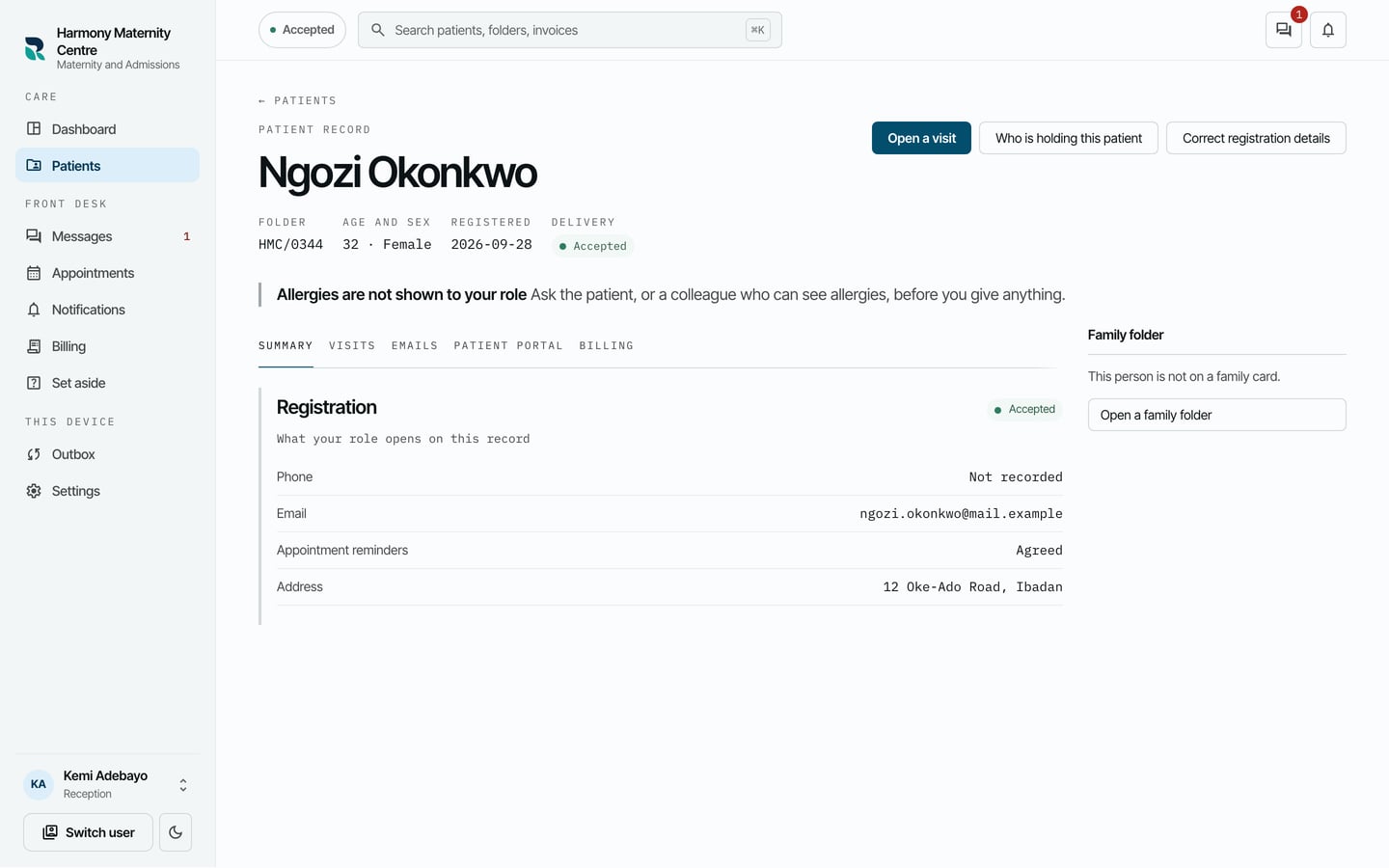The height and width of the screenshot is (868, 1389).
Task: Click the patient name Ngozi Okonkwo heading
Action: coord(397,173)
